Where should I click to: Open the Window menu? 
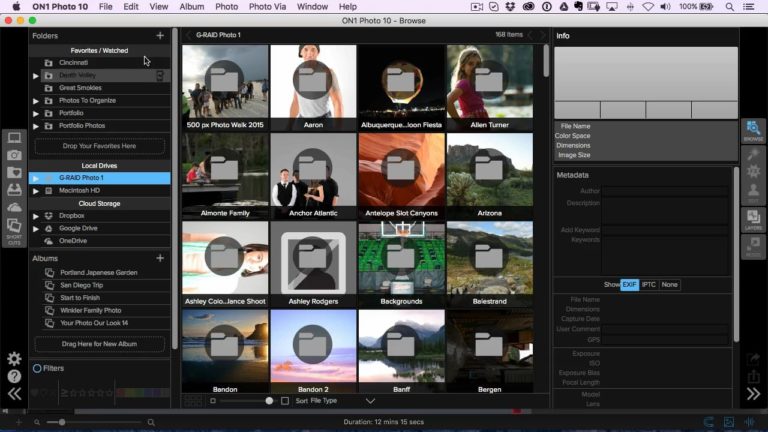(x=312, y=7)
